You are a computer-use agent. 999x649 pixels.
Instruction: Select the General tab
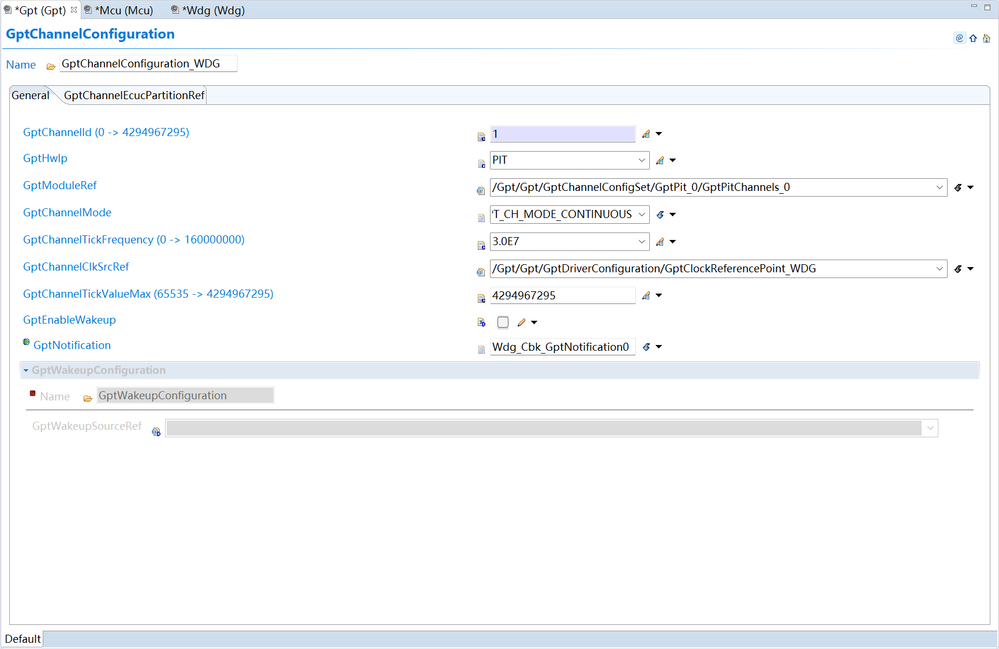[30, 96]
